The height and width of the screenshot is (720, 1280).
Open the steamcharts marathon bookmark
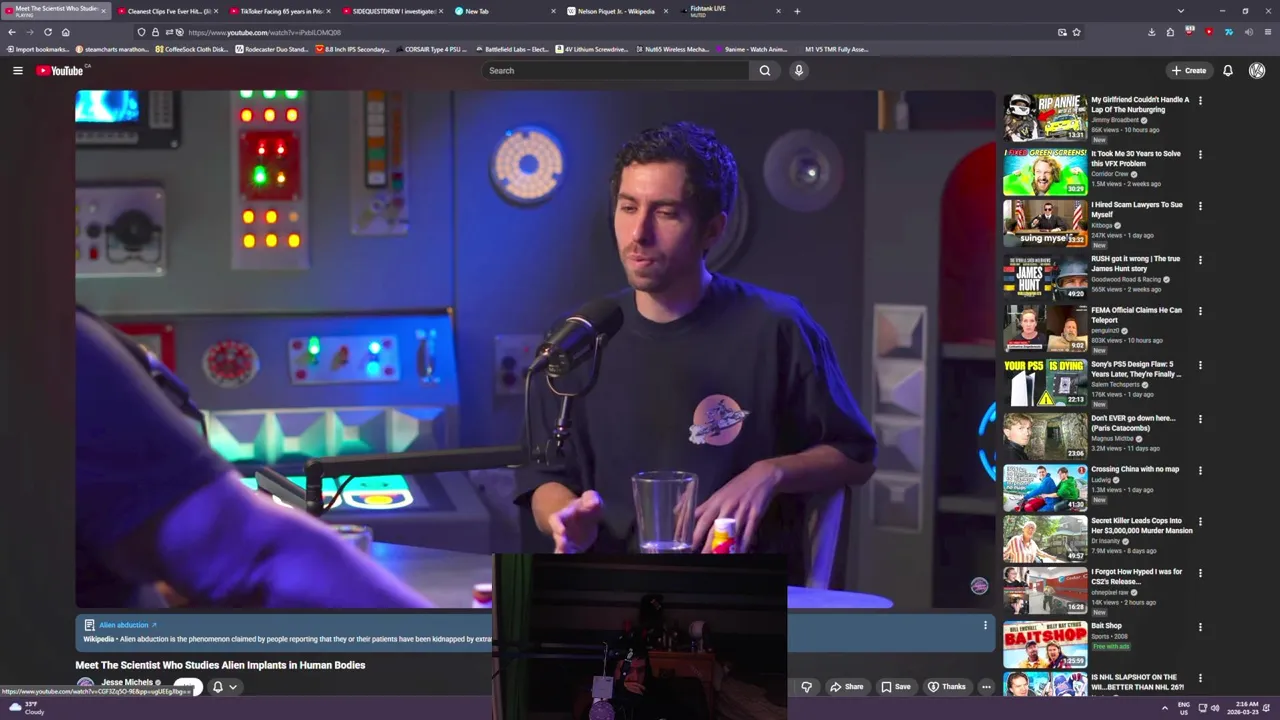[x=112, y=49]
